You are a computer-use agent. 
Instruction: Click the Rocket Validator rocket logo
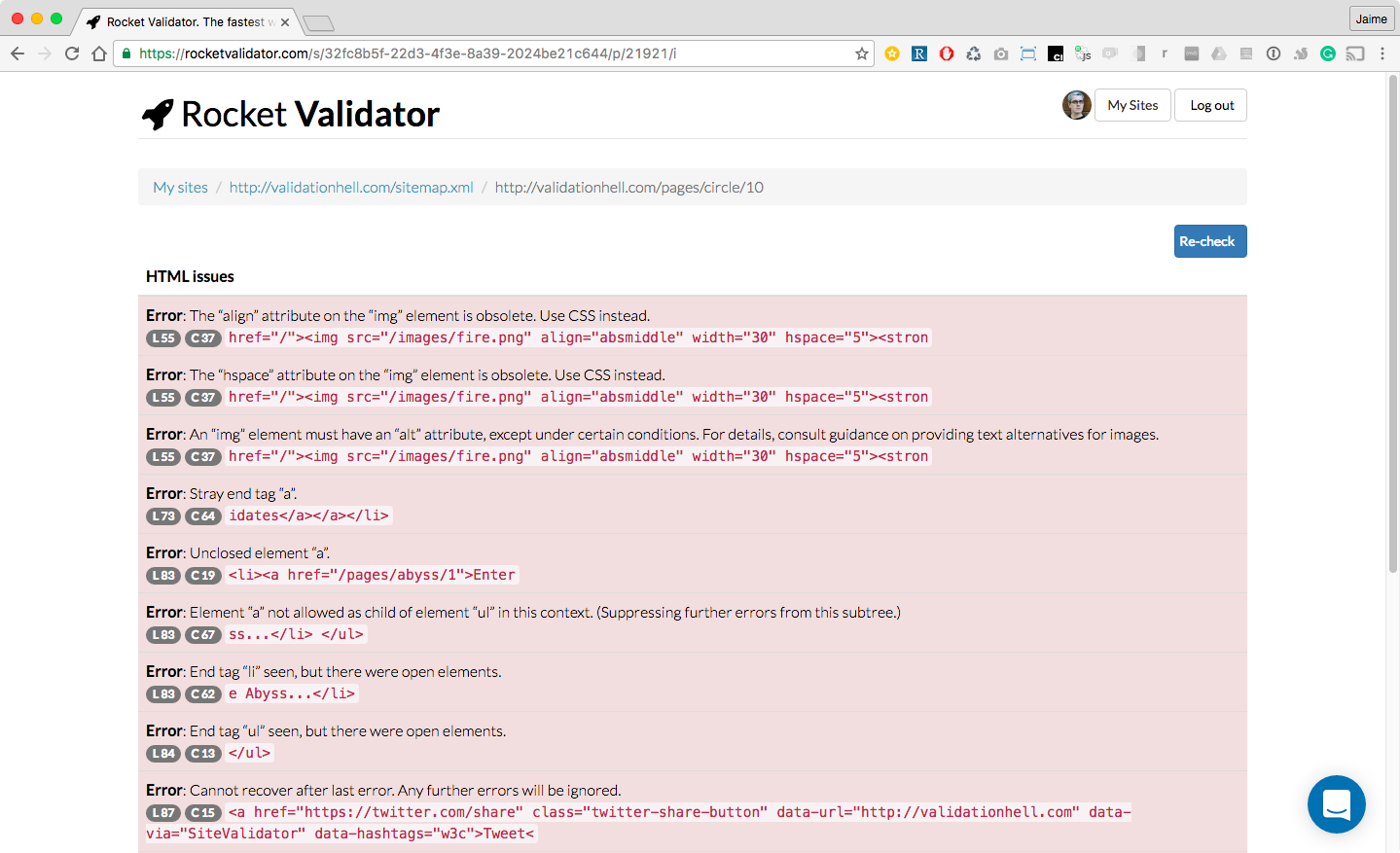158,115
